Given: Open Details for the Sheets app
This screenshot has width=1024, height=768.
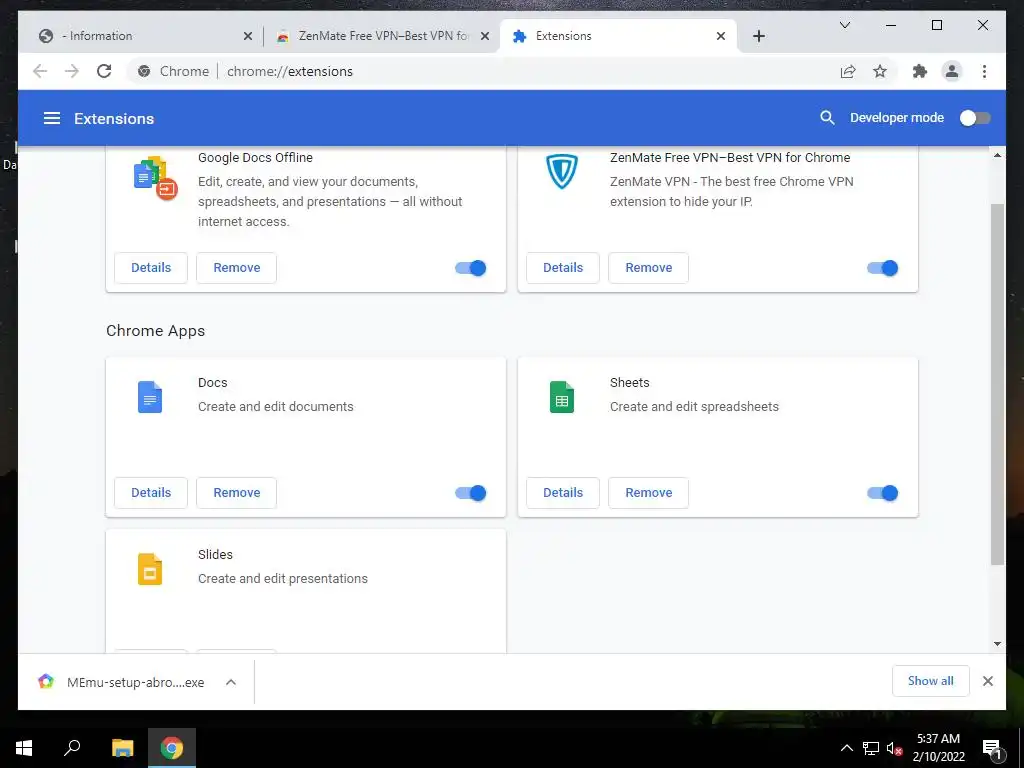Looking at the screenshot, I should tap(563, 493).
